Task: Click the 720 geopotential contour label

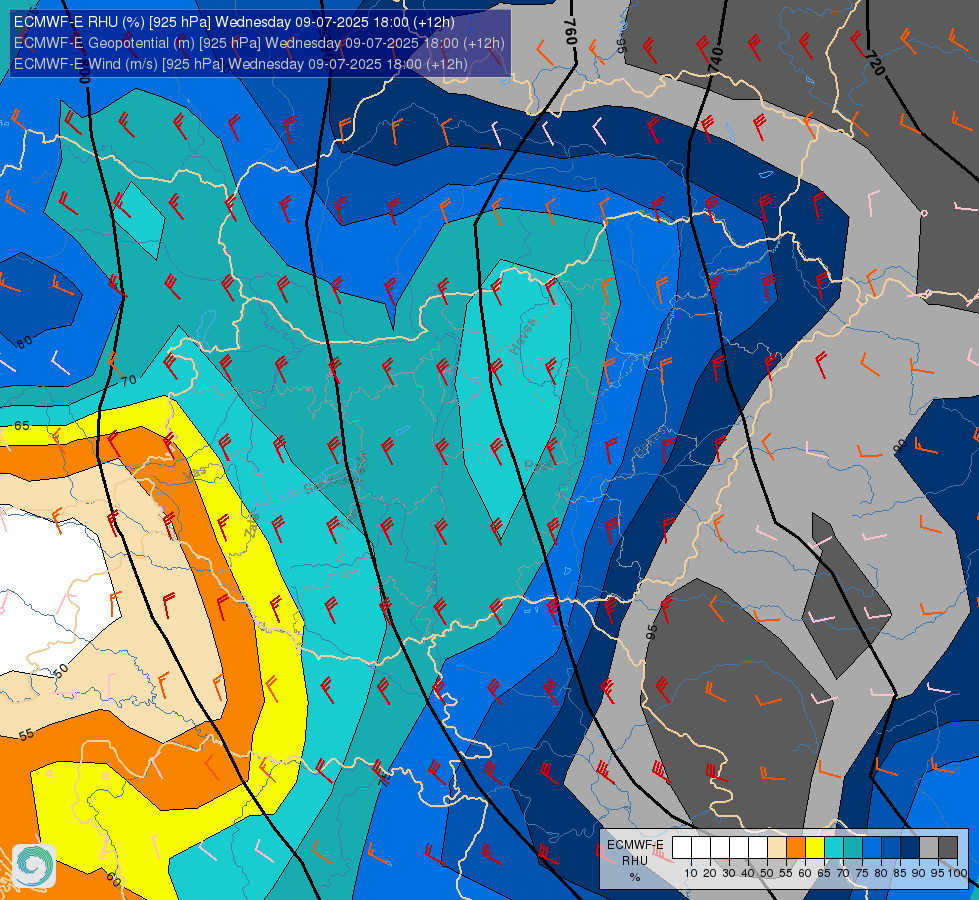Action: (x=875, y=63)
